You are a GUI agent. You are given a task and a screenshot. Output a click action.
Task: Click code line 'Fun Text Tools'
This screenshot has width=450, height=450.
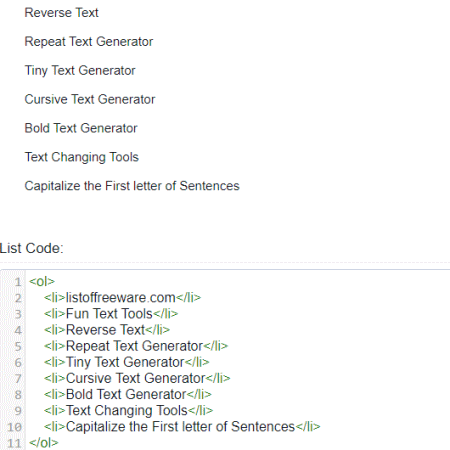[111, 314]
